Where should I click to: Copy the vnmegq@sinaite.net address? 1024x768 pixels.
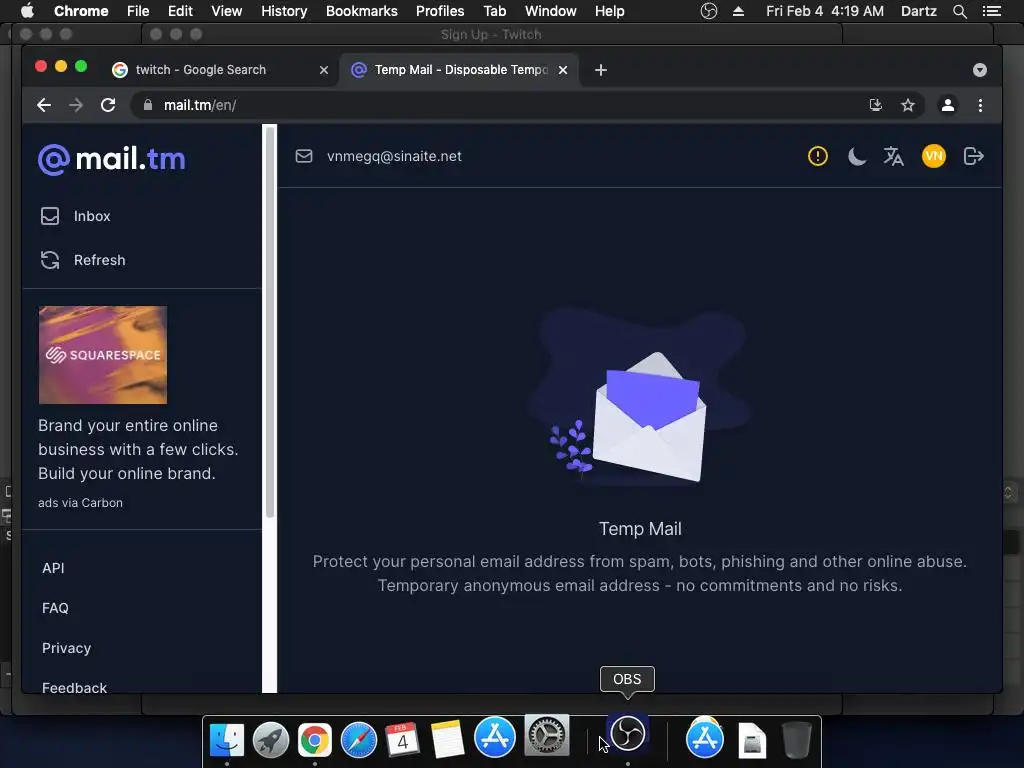click(x=394, y=156)
